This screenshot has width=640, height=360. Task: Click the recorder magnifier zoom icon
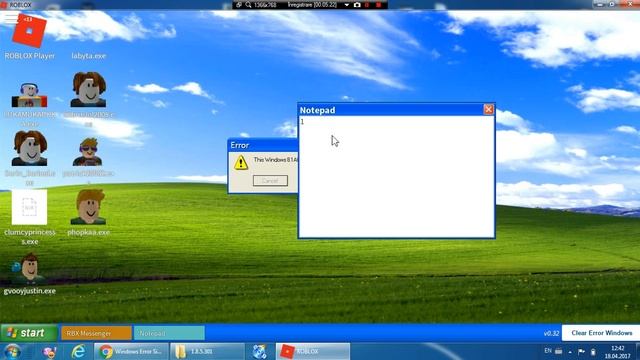[248, 5]
